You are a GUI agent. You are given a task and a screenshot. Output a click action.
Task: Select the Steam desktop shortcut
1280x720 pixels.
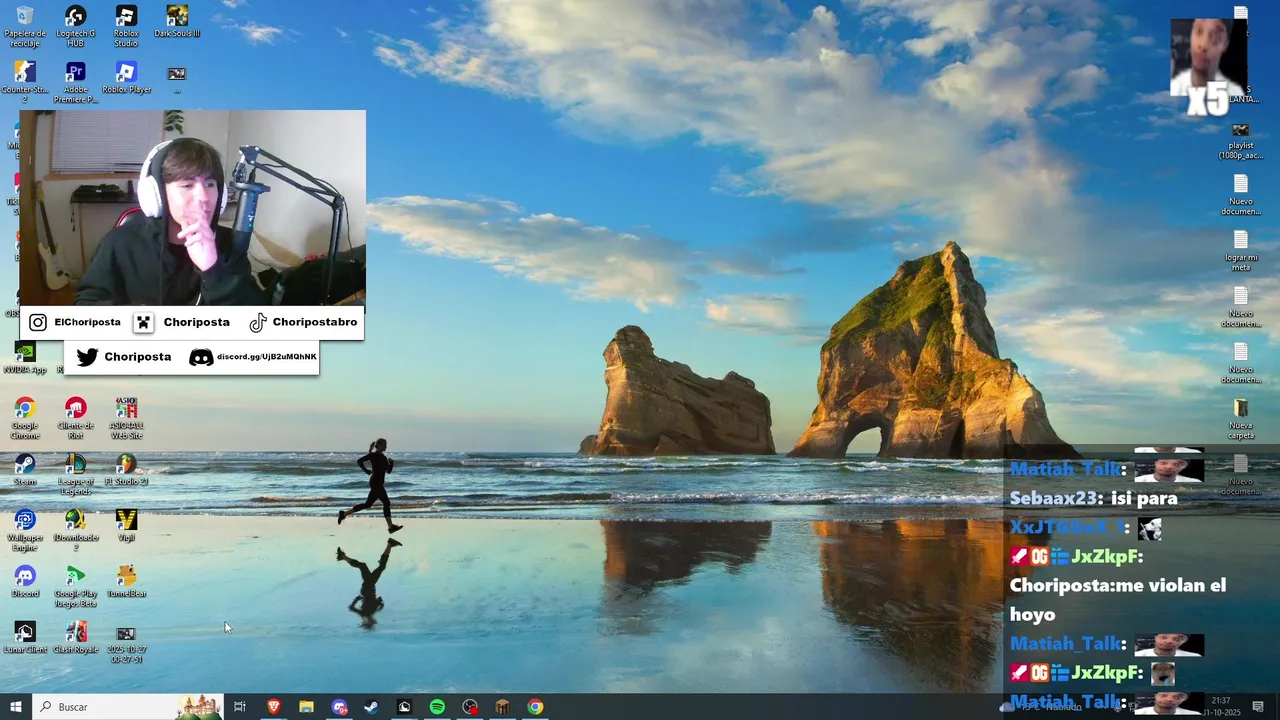25,470
